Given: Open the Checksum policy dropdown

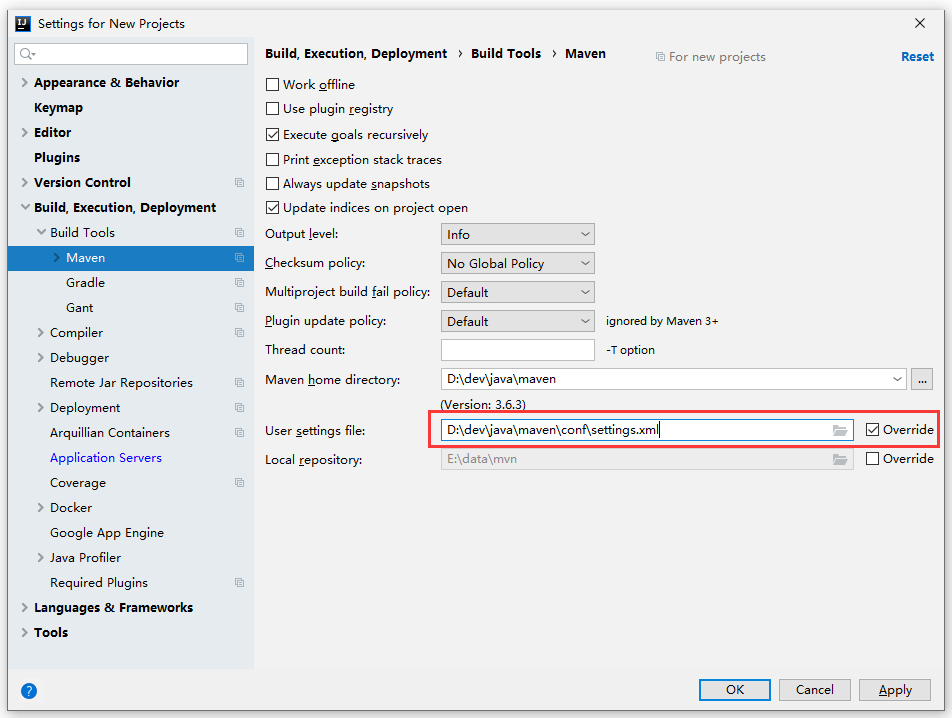Looking at the screenshot, I should point(518,263).
